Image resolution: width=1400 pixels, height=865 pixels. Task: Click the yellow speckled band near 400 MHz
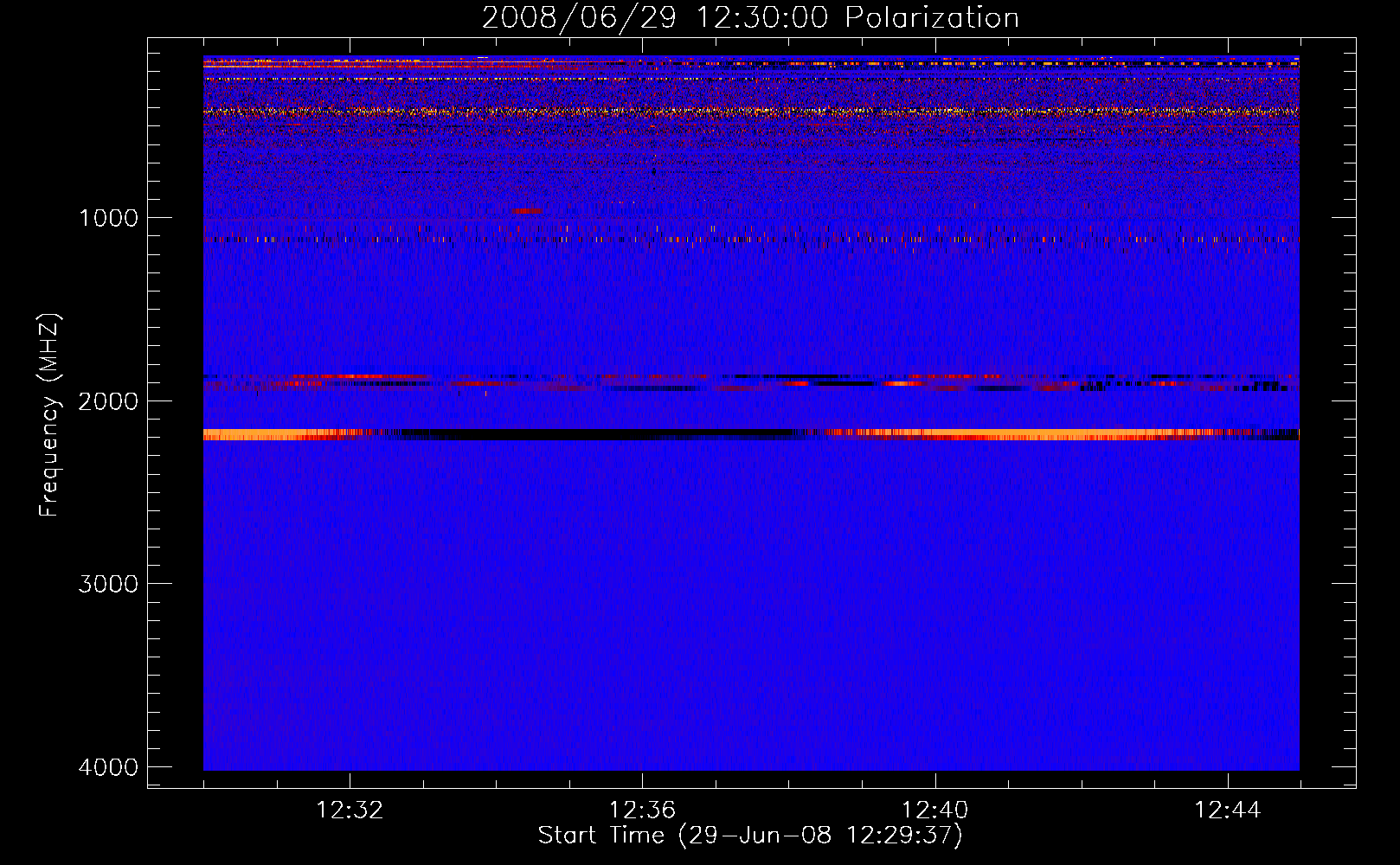point(751,111)
